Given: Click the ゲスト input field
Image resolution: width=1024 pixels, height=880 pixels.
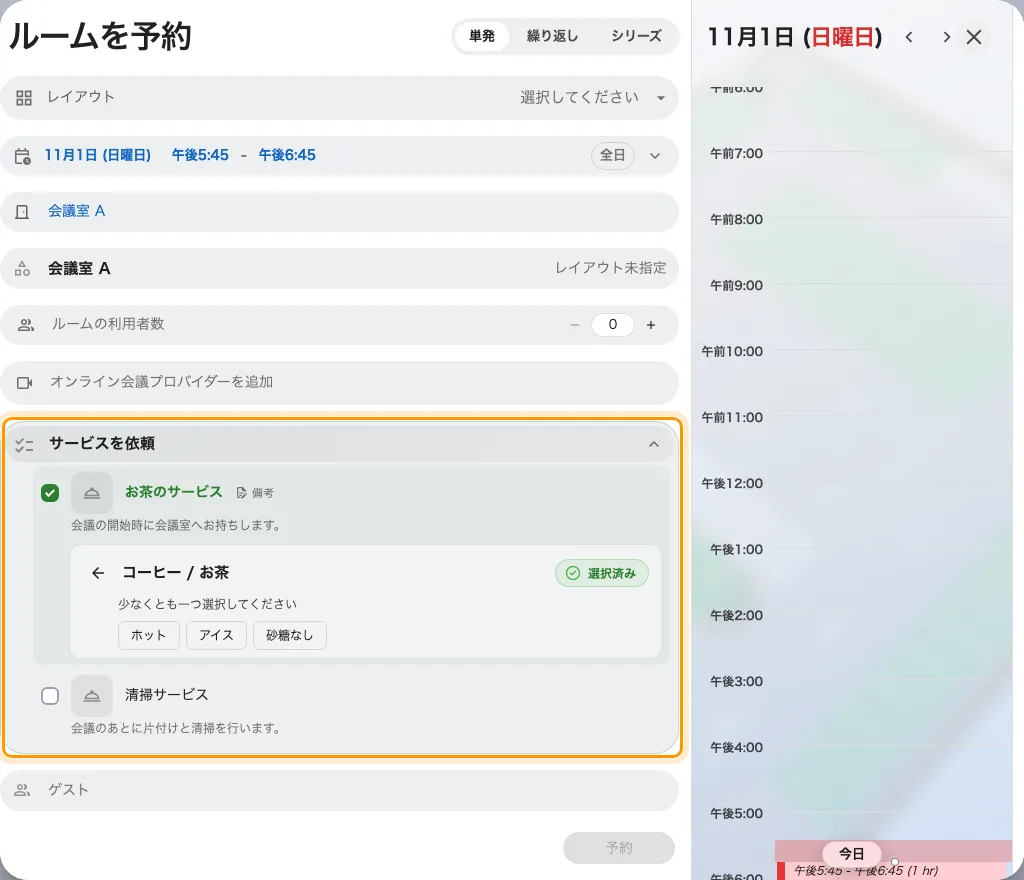Looking at the screenshot, I should [340, 791].
